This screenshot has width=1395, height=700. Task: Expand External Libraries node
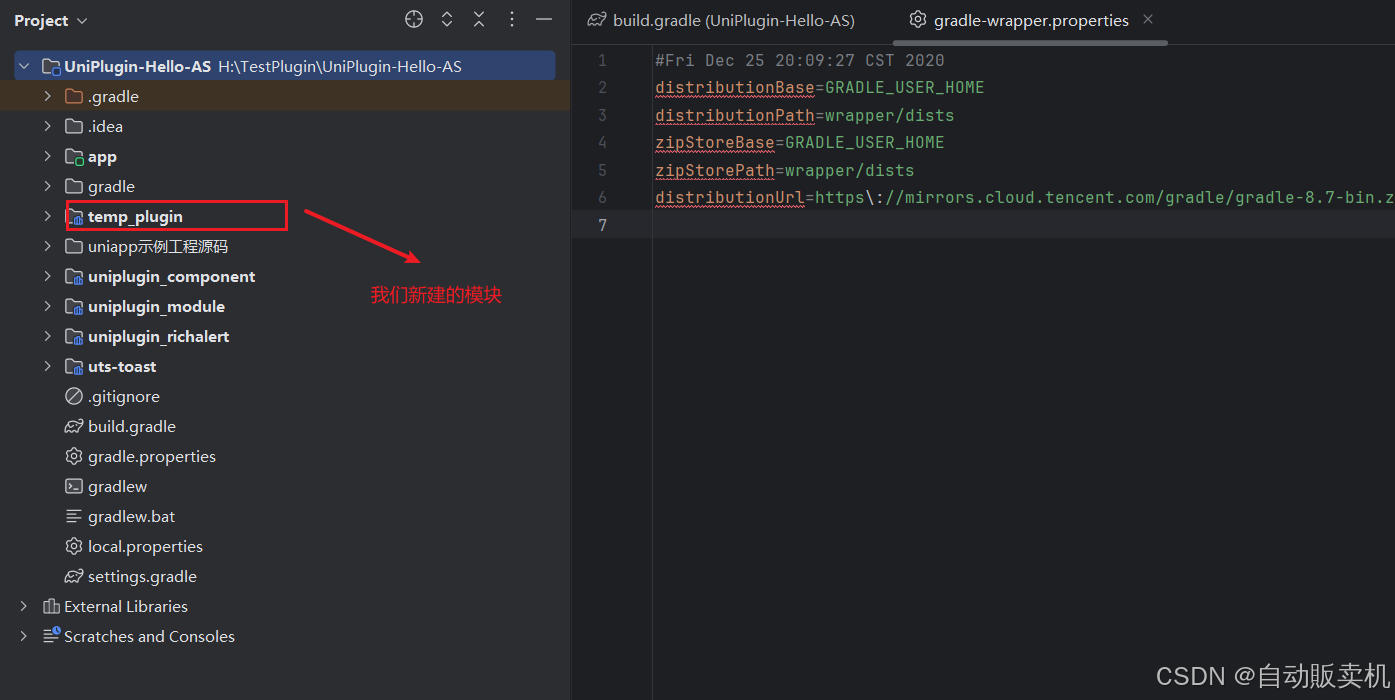pyautogui.click(x=24, y=606)
